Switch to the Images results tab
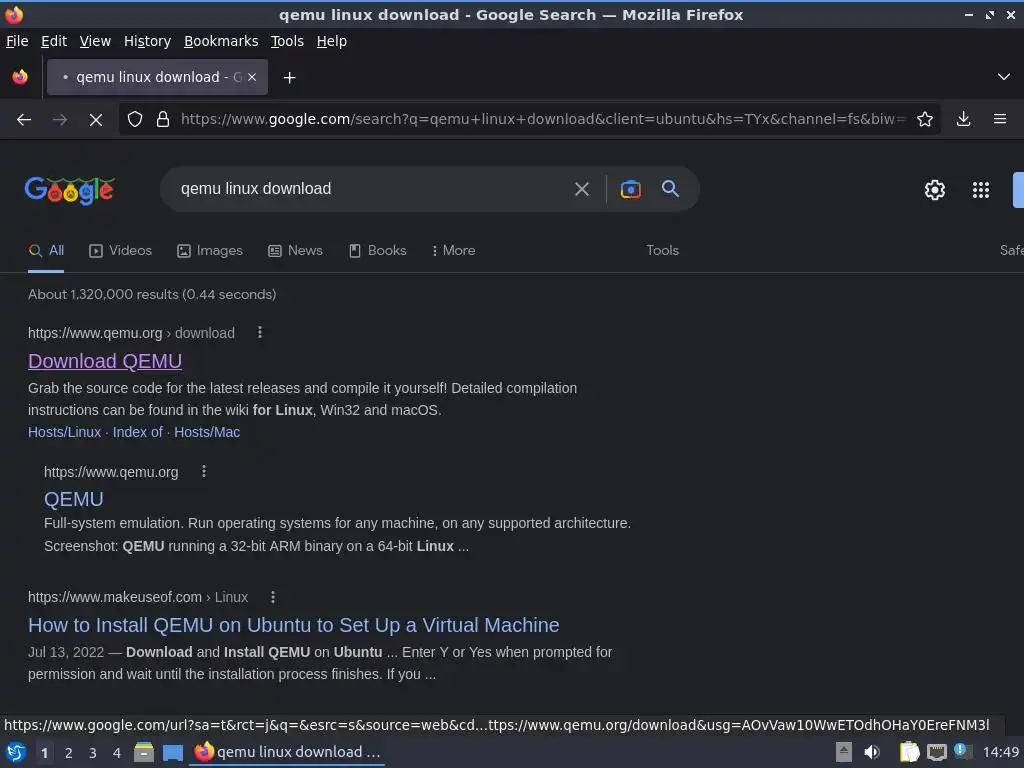The width and height of the screenshot is (1024, 768). tap(210, 251)
